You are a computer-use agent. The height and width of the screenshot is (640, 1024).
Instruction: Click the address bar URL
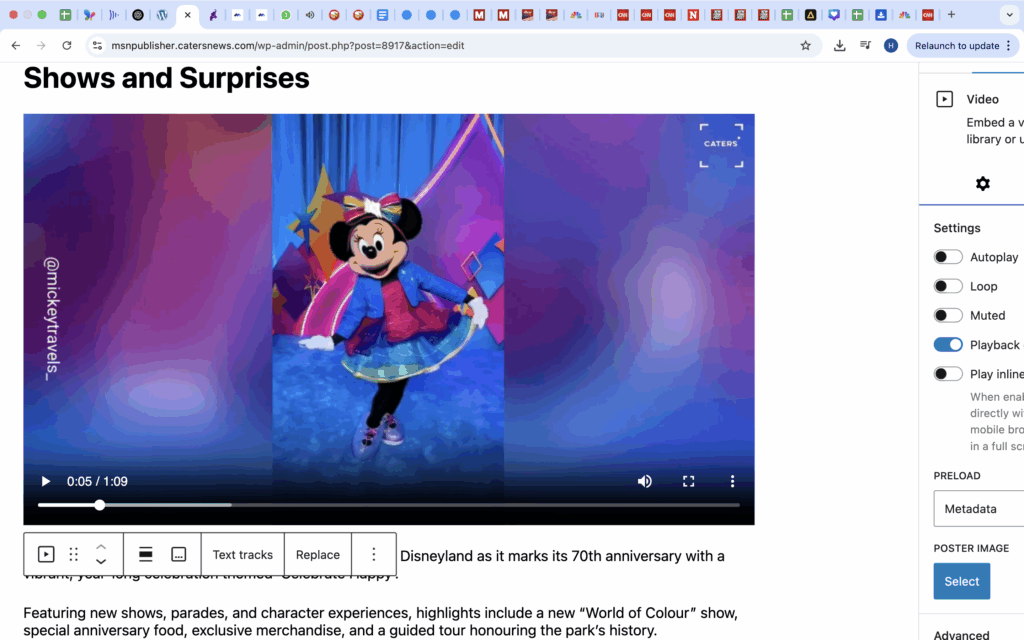pos(287,46)
